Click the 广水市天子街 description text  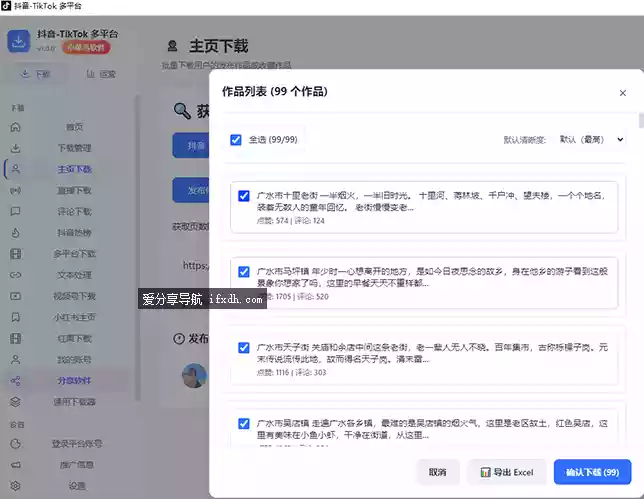pos(432,353)
